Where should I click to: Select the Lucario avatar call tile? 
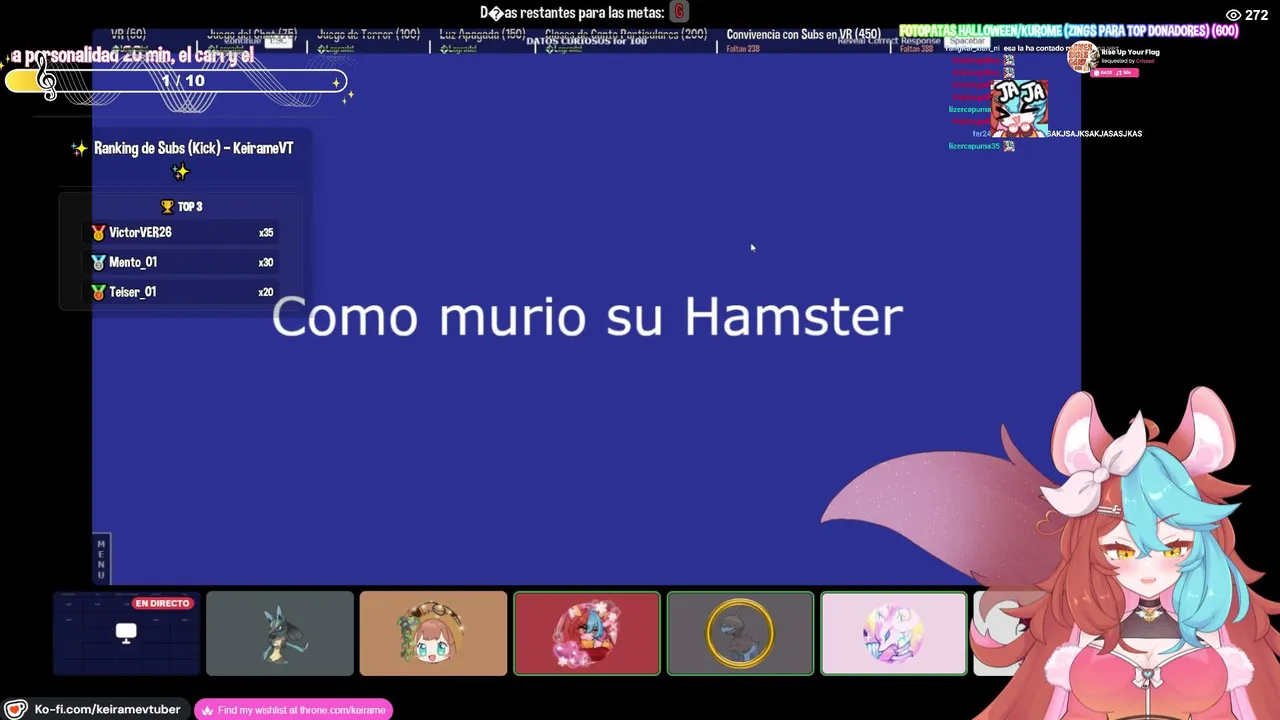tap(280, 634)
